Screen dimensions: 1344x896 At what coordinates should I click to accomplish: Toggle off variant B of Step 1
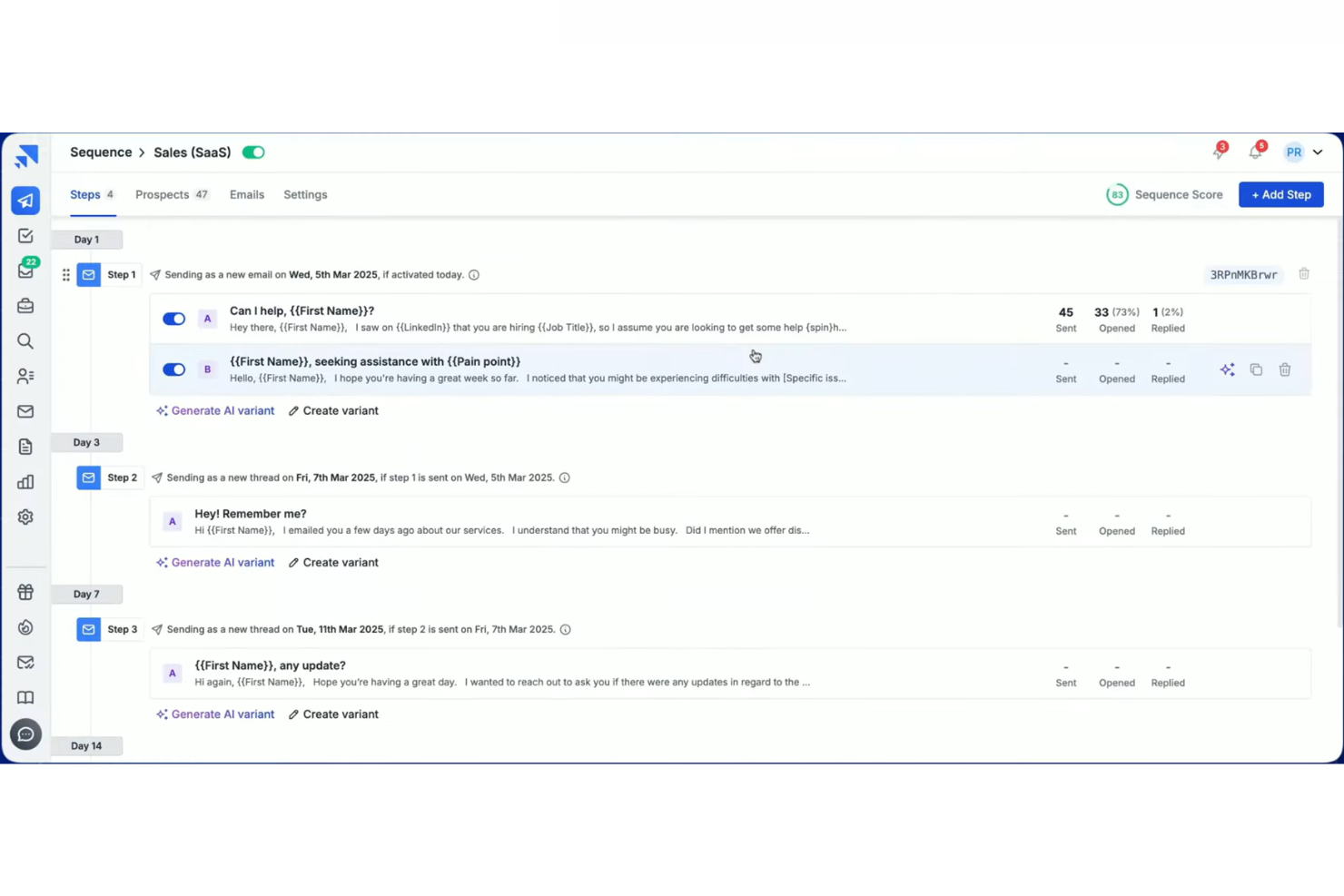click(173, 369)
